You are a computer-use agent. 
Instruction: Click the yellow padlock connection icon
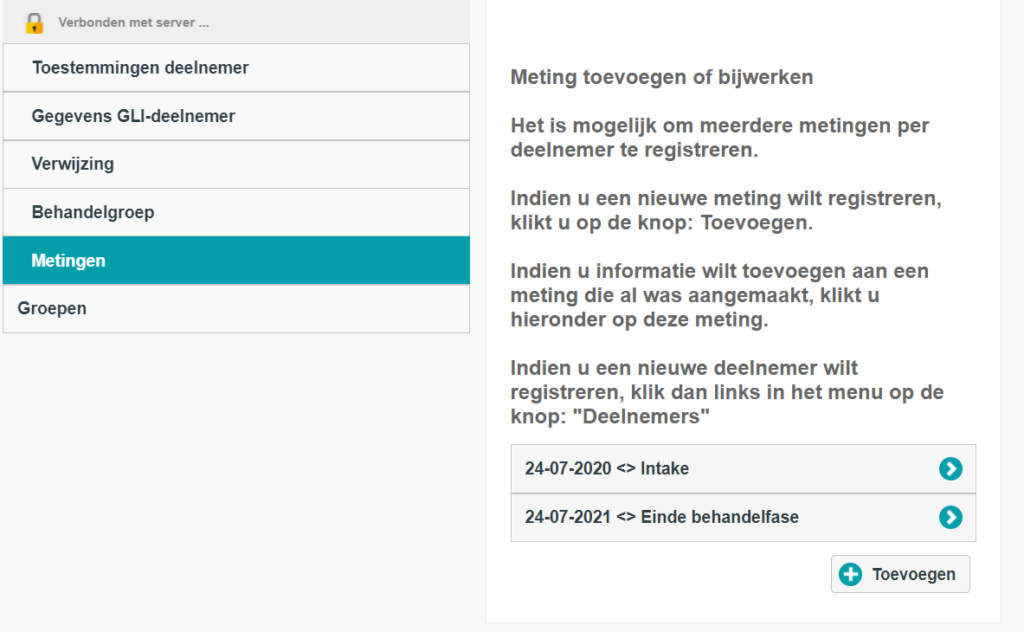pyautogui.click(x=34, y=22)
